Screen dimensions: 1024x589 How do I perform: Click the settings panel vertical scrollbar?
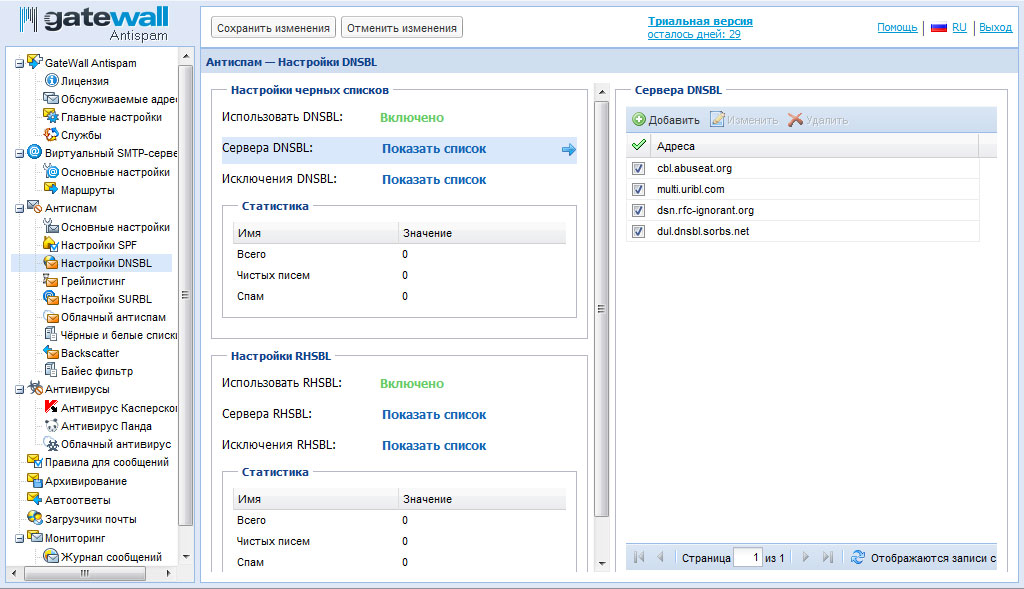601,308
